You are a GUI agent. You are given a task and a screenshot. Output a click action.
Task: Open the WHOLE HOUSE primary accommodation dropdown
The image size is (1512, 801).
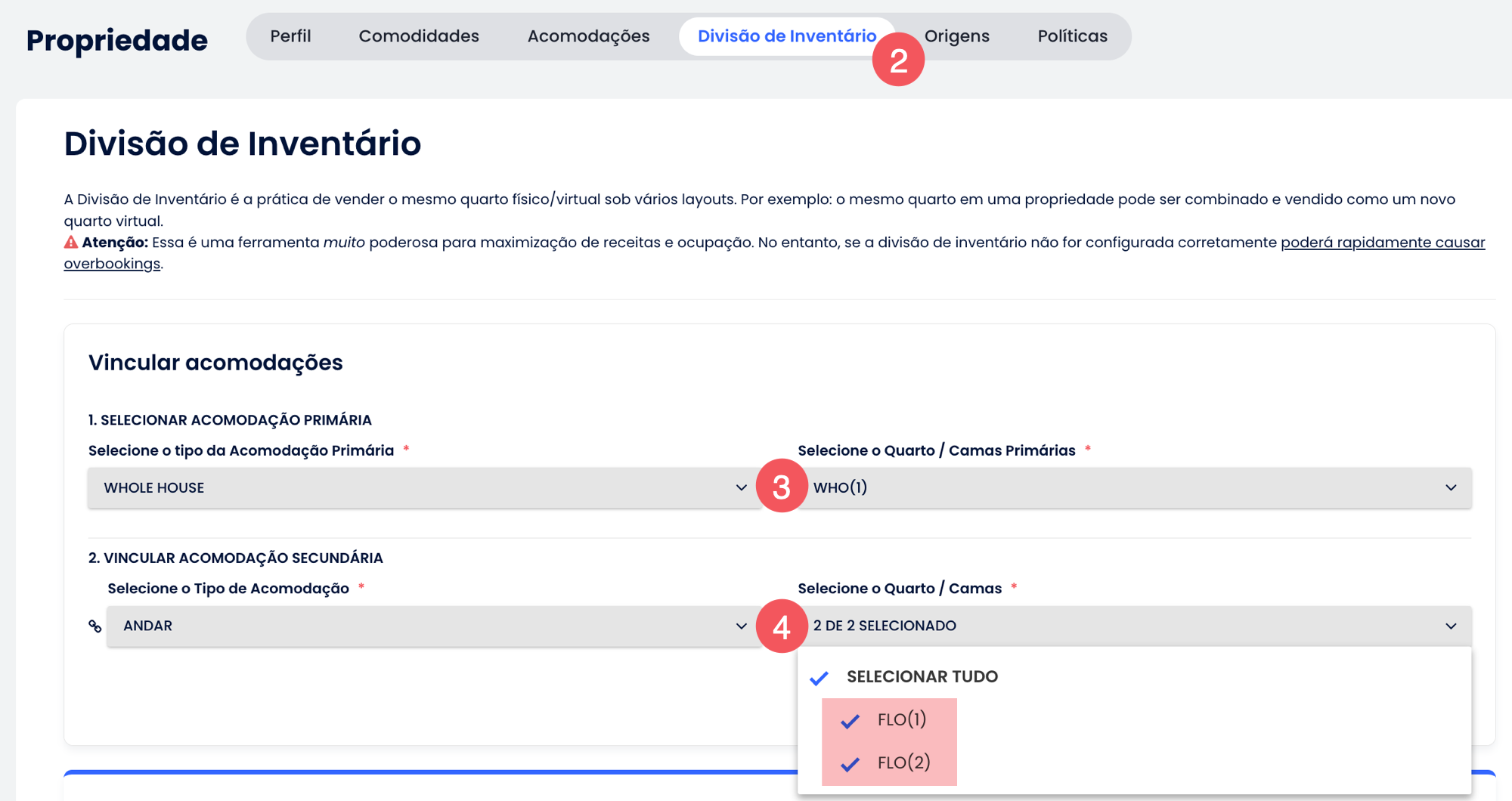(423, 487)
